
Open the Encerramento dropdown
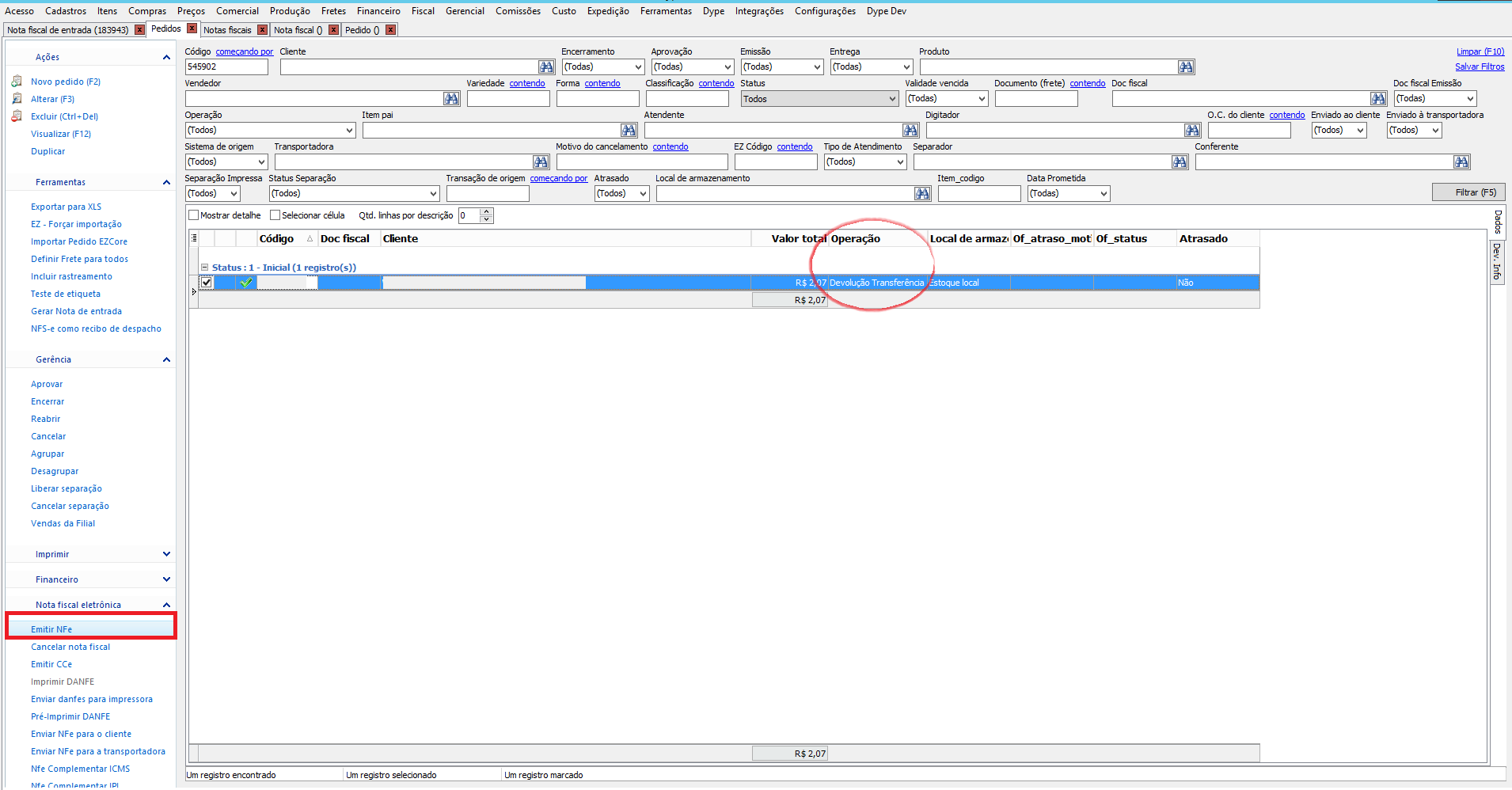(x=638, y=67)
